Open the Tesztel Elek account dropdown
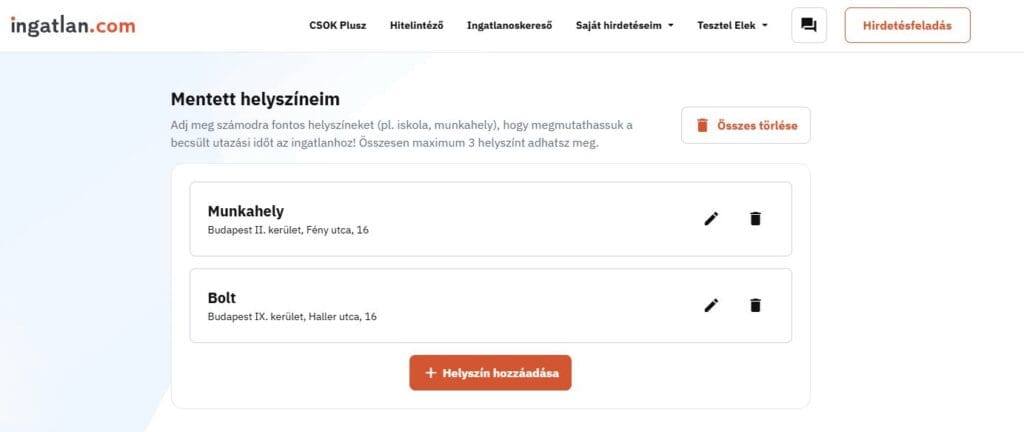 point(732,26)
